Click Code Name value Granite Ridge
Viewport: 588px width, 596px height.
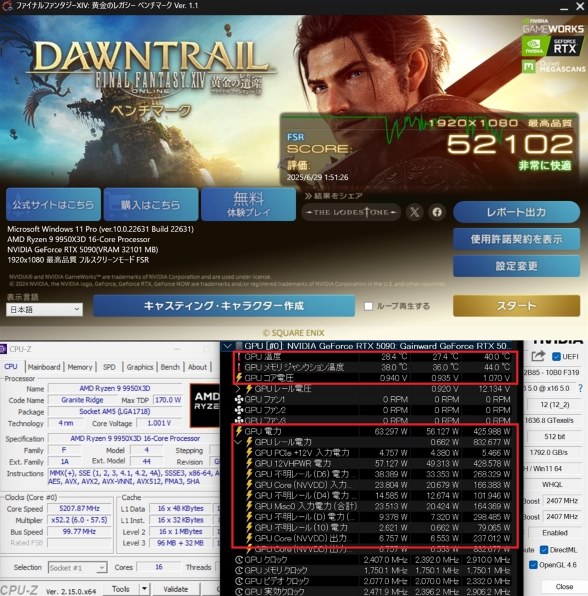(x=82, y=400)
